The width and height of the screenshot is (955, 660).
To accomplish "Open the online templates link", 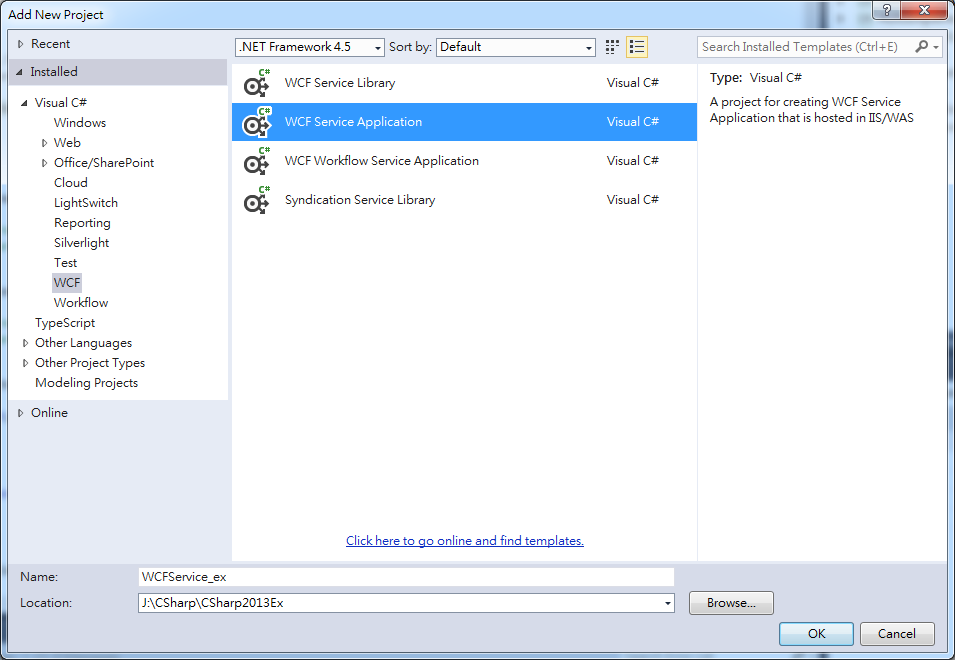I will [x=465, y=541].
